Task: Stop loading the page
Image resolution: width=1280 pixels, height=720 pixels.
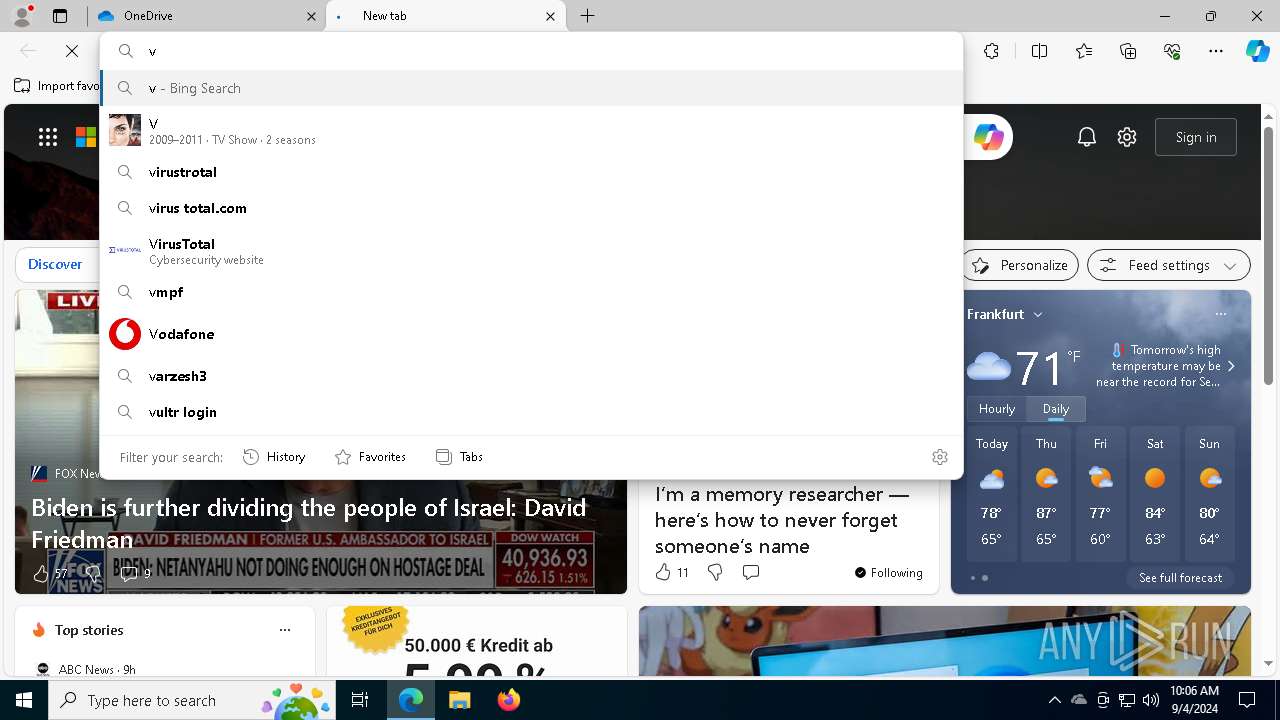Action: point(72,51)
